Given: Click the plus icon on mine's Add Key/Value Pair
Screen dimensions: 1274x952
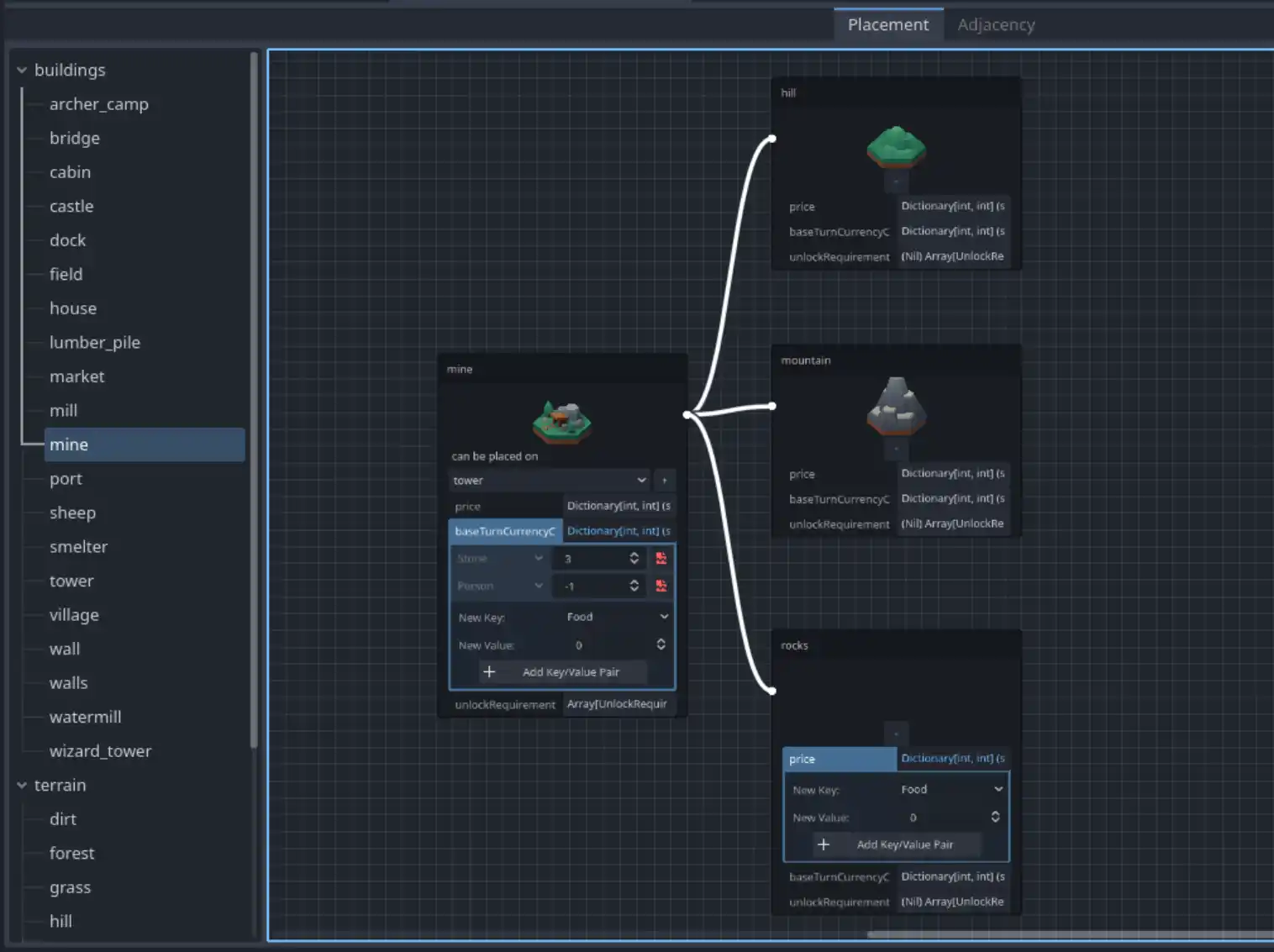Looking at the screenshot, I should click(490, 671).
